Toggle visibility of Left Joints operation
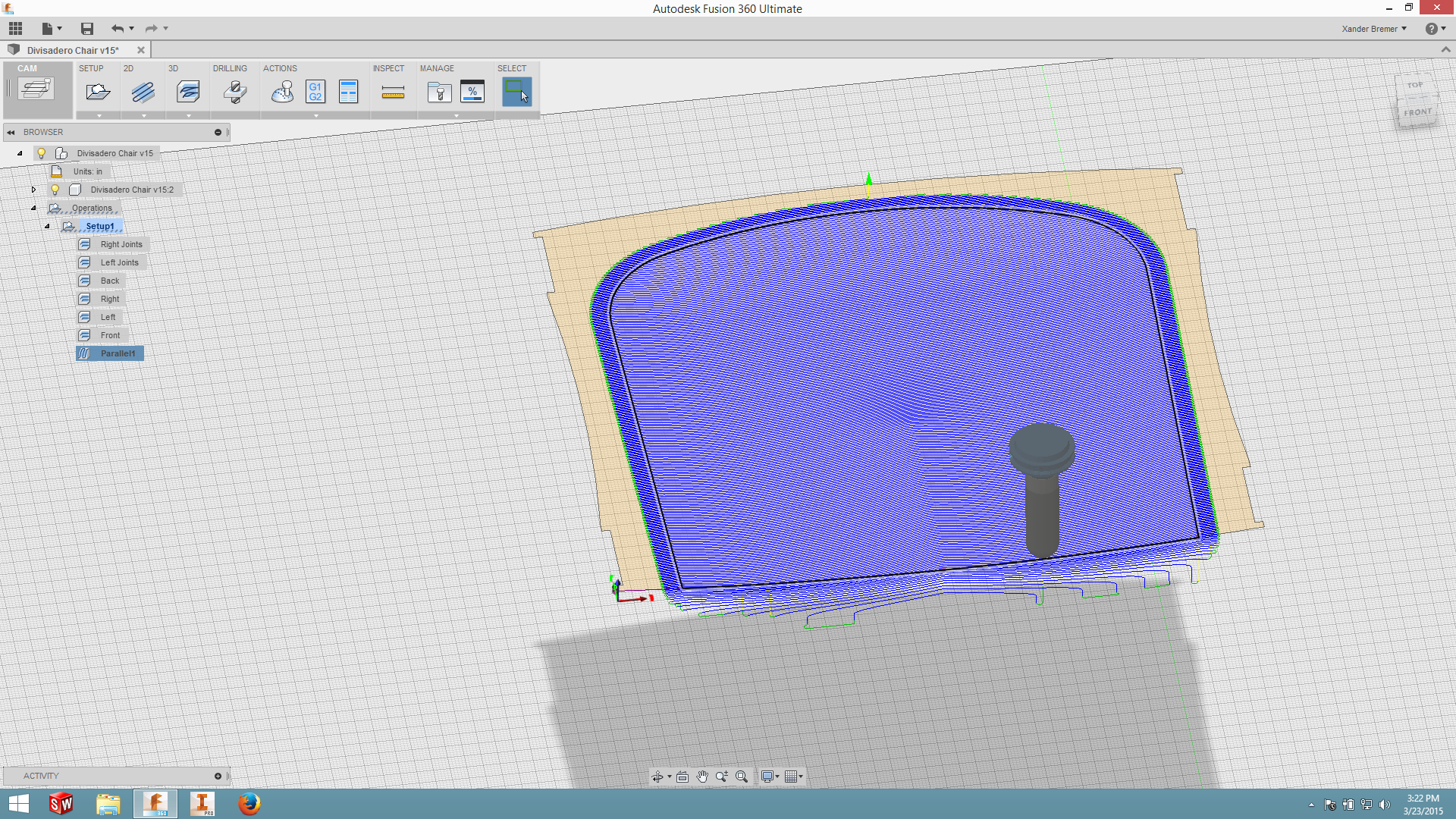 point(69,262)
